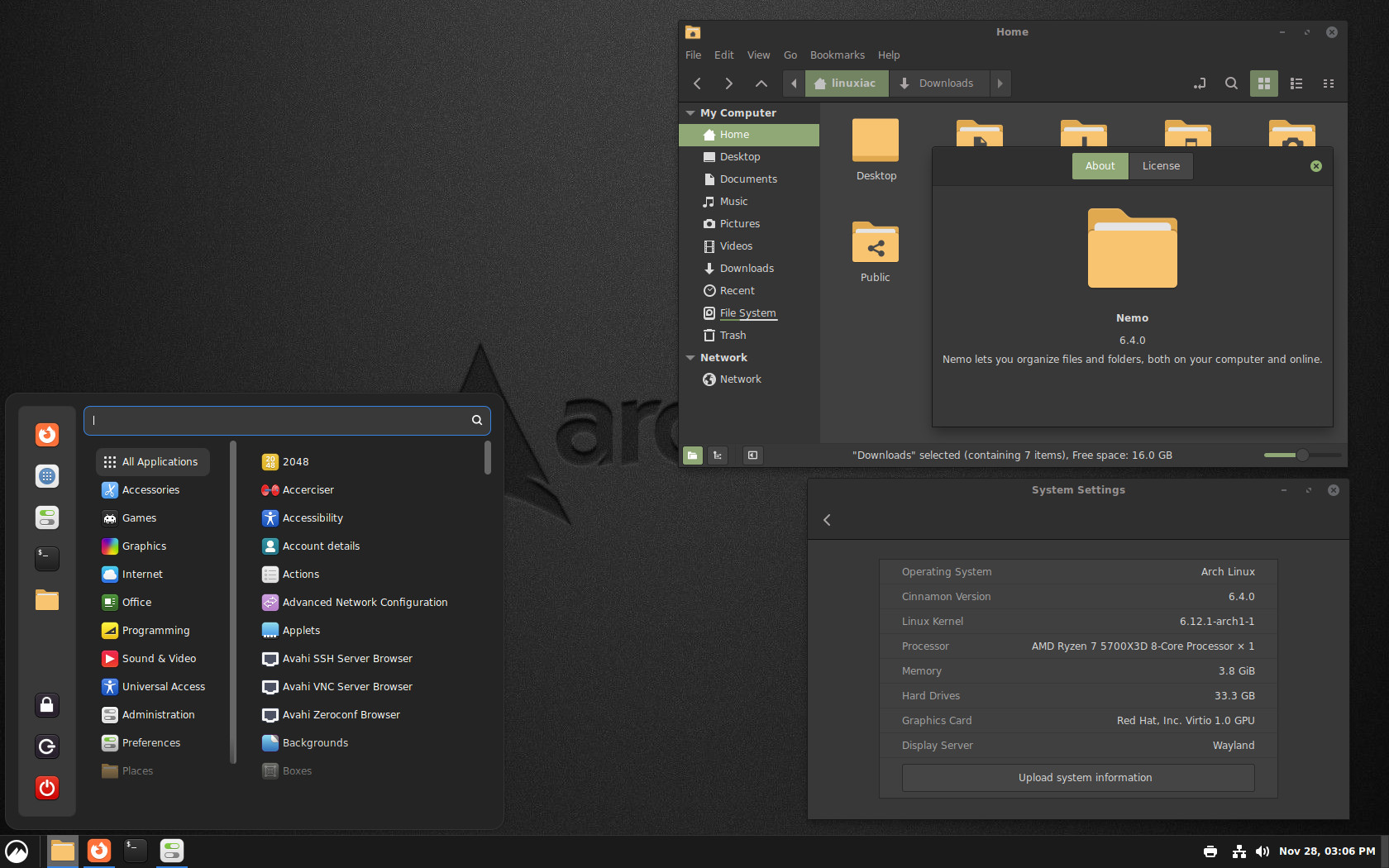Viewport: 1389px width, 868px height.
Task: Click the Downloads path bar button
Action: click(938, 83)
